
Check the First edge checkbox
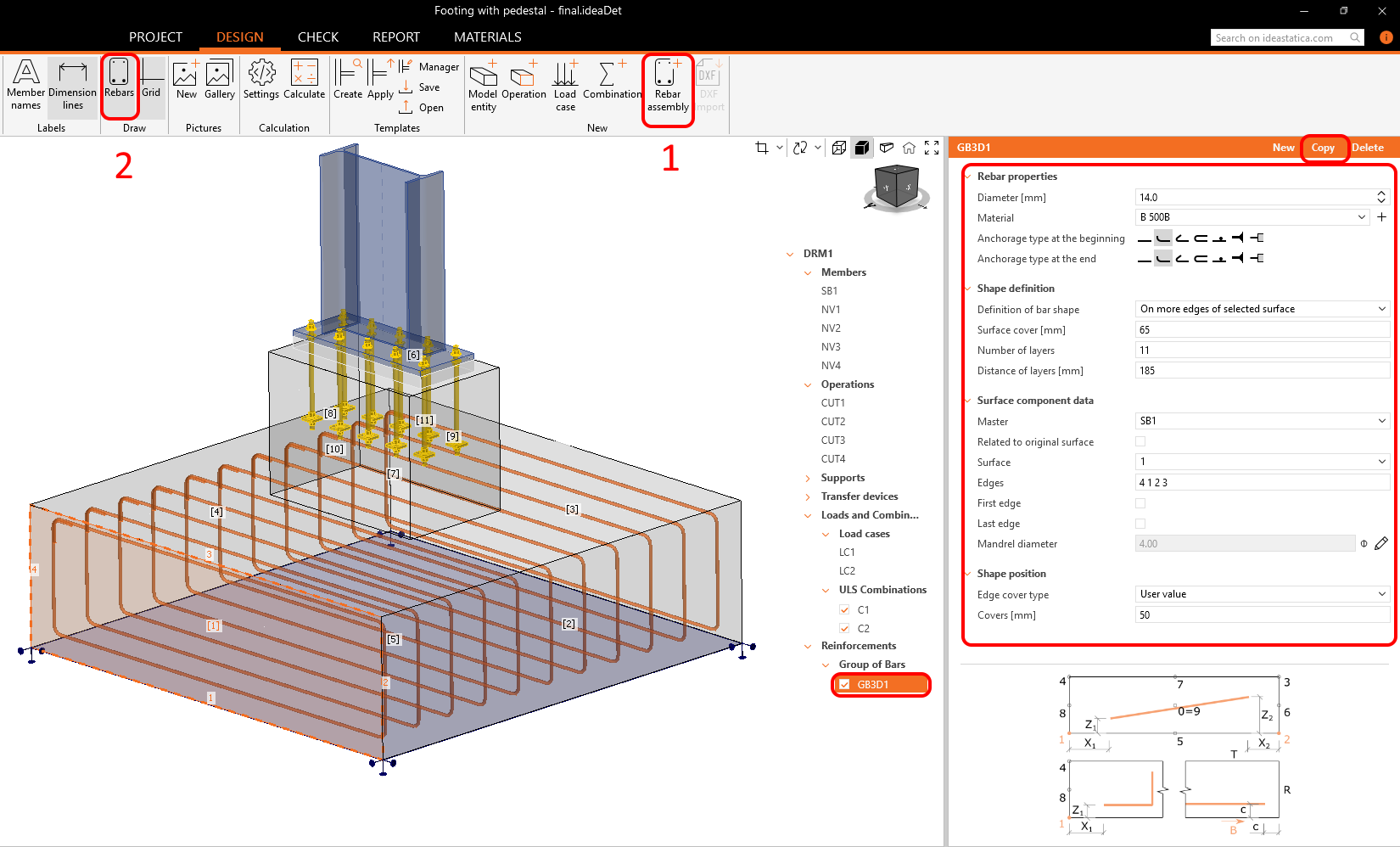click(x=1140, y=503)
